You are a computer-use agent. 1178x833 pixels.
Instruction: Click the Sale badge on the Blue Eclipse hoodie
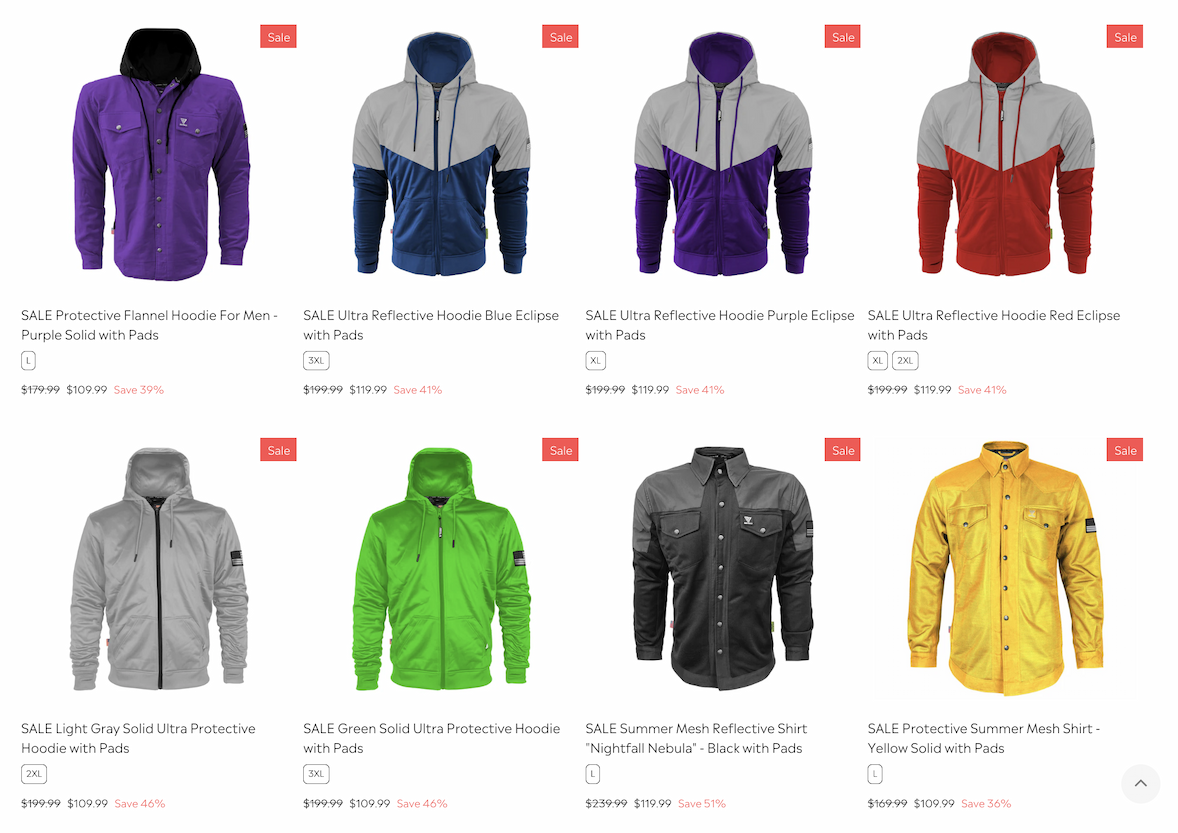(560, 37)
